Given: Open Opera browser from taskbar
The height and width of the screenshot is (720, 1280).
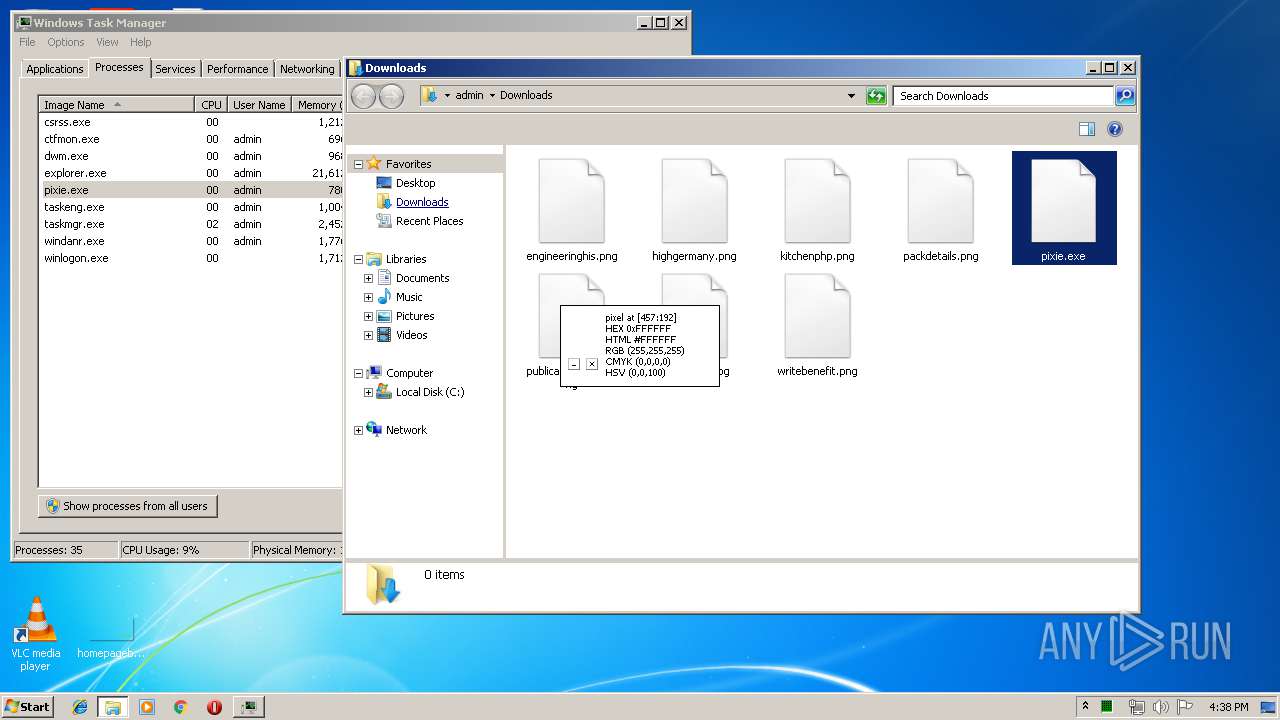Looking at the screenshot, I should tap(214, 707).
